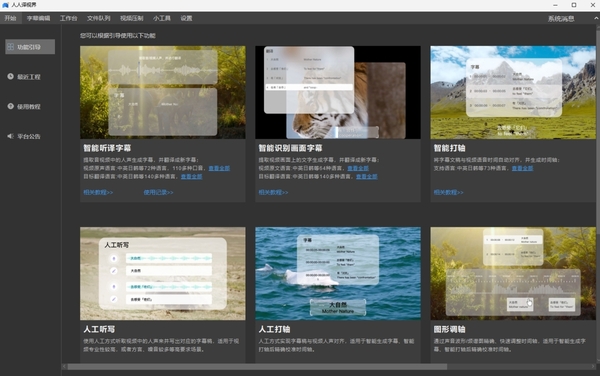Screen dimensions: 600x376
Task: Open the 智能打轴 mountain thumbnail
Action: click(513, 92)
